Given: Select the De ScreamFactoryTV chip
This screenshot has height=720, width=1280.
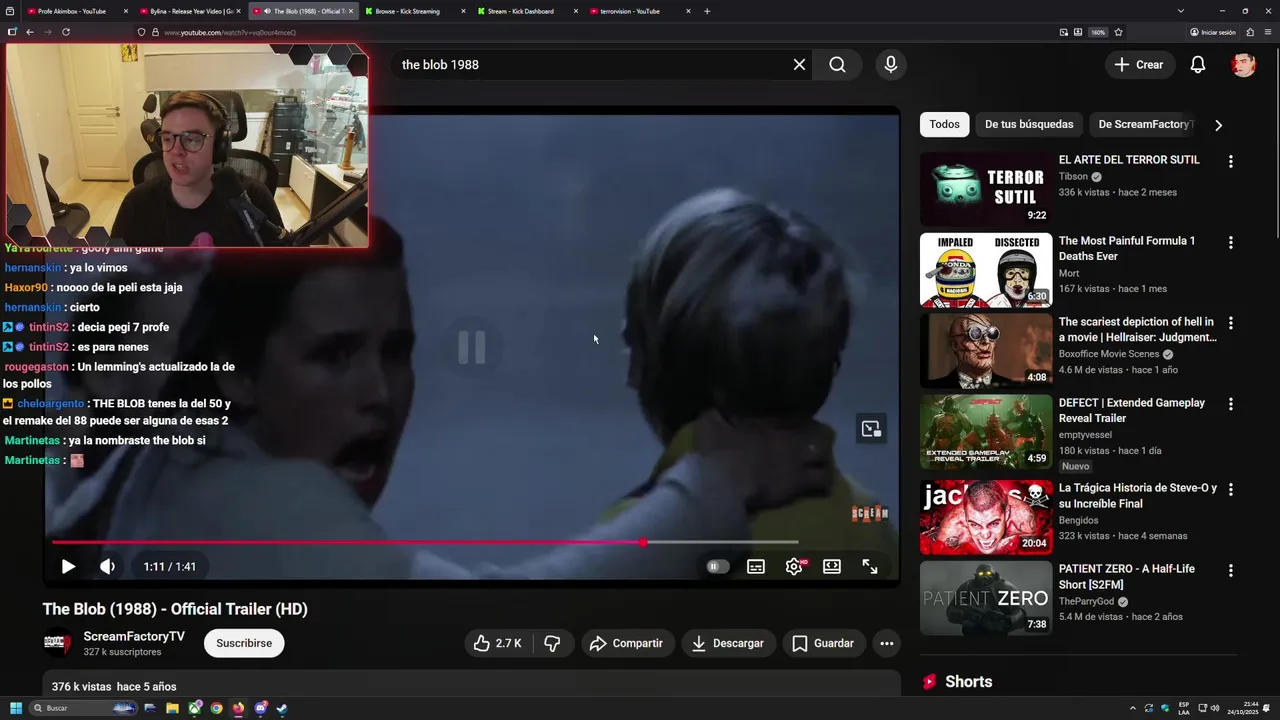Looking at the screenshot, I should (1143, 124).
